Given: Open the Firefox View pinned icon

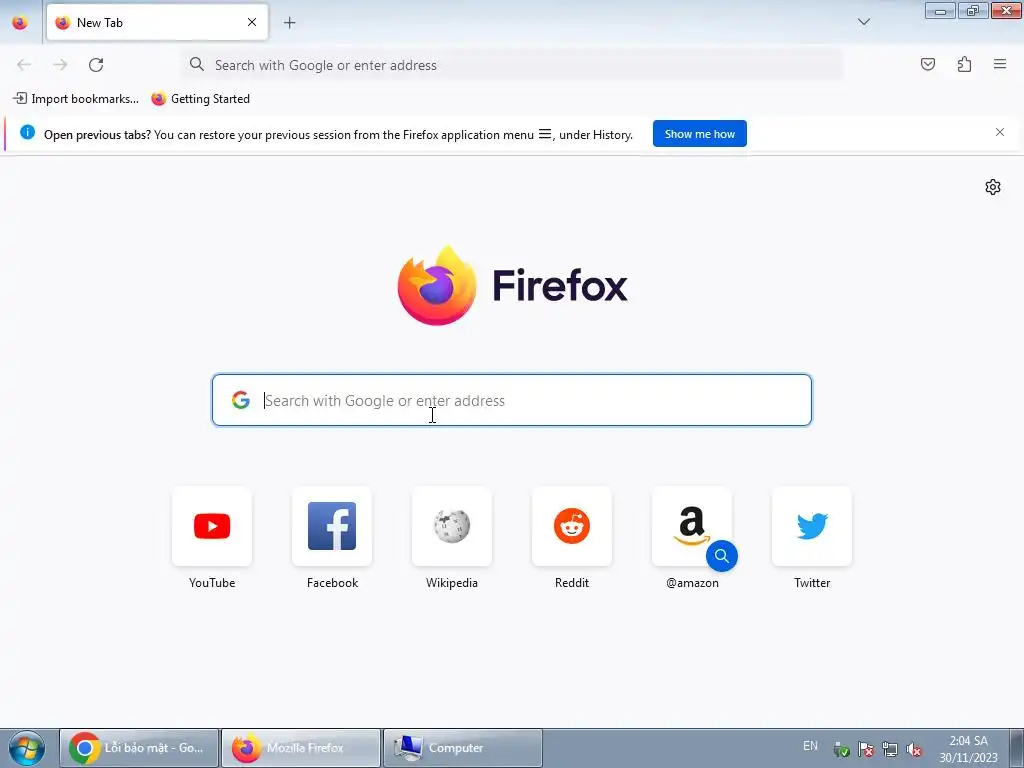Looking at the screenshot, I should [x=20, y=22].
